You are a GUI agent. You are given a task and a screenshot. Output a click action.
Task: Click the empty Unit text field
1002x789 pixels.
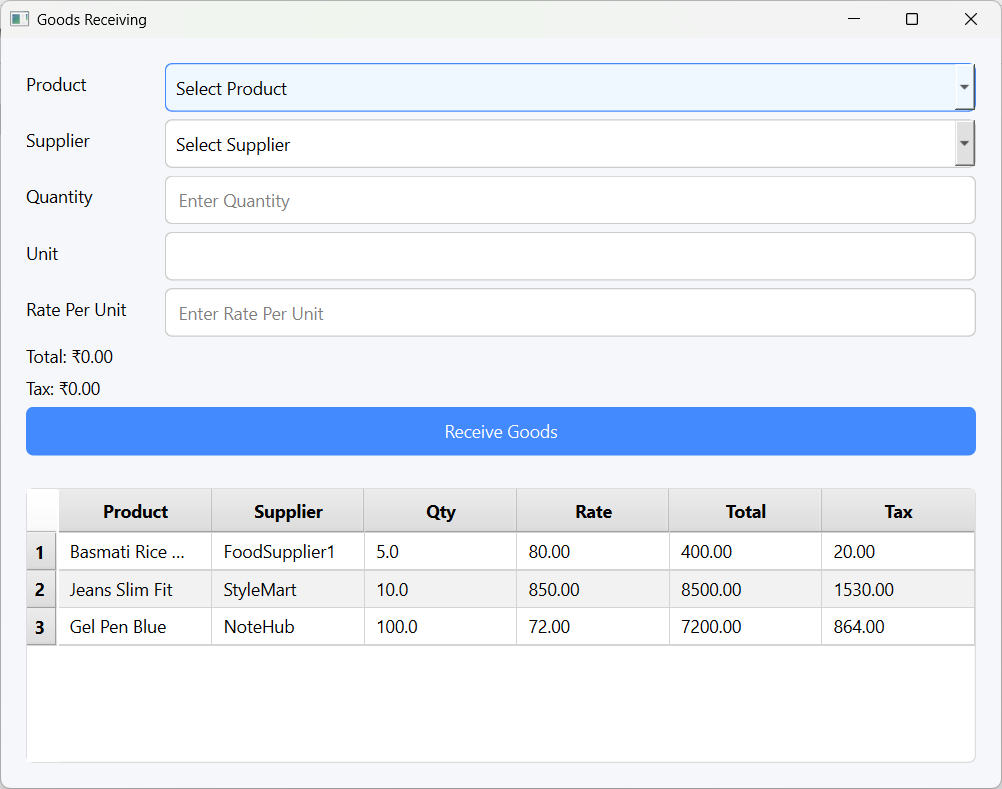570,256
